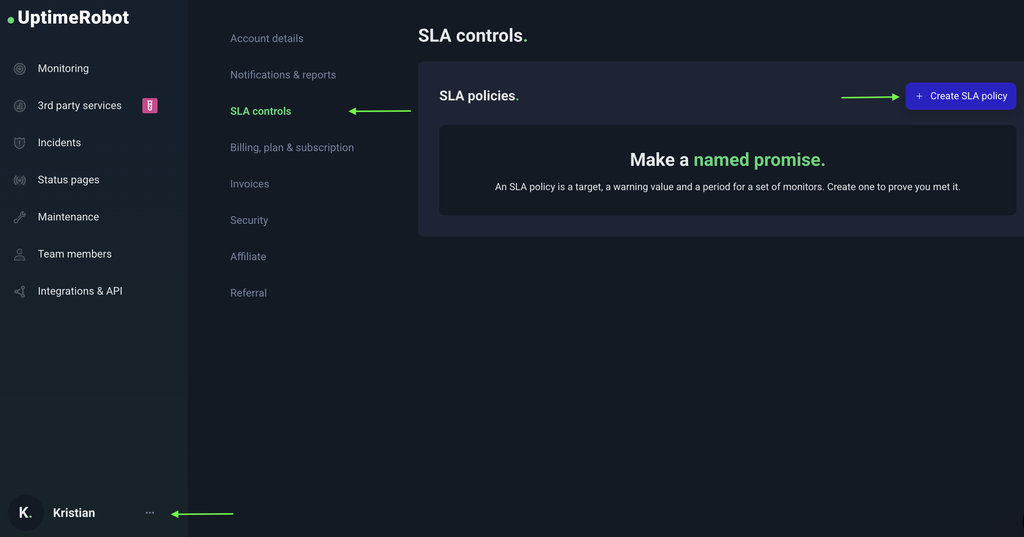The image size is (1024, 537).
Task: Open the Security settings
Action: (249, 220)
